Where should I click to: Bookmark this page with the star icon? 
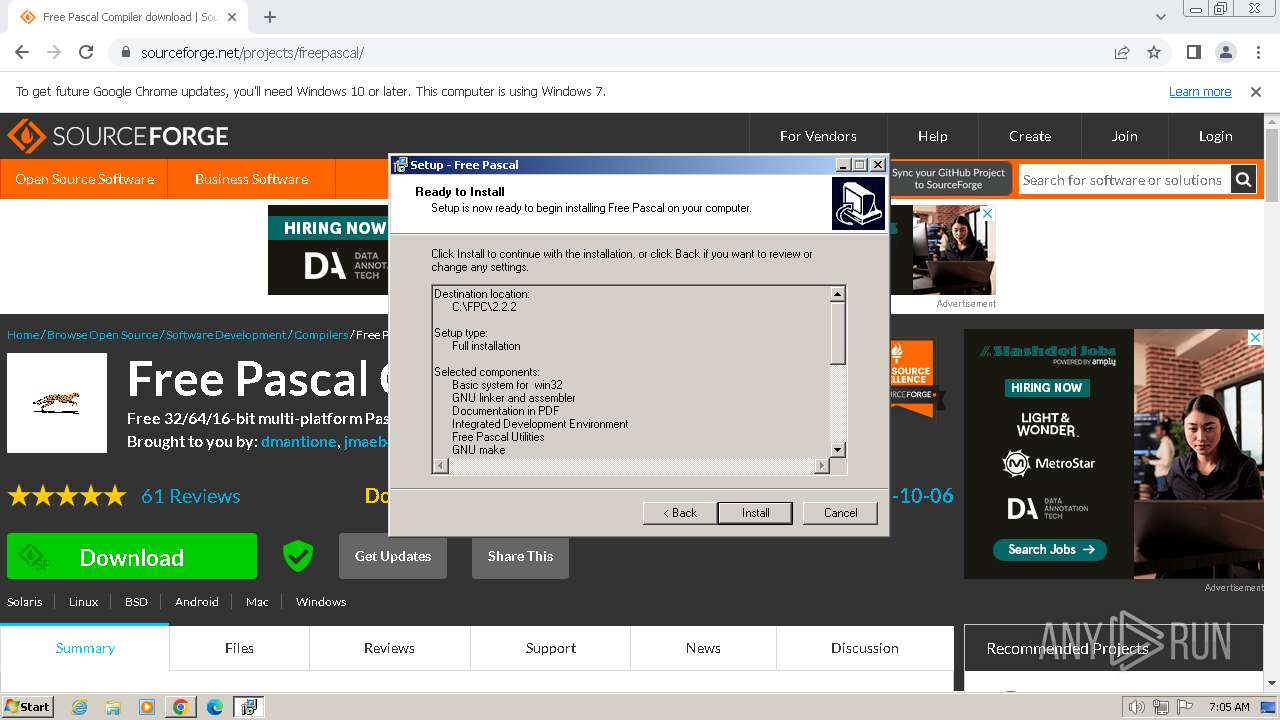pos(1154,52)
